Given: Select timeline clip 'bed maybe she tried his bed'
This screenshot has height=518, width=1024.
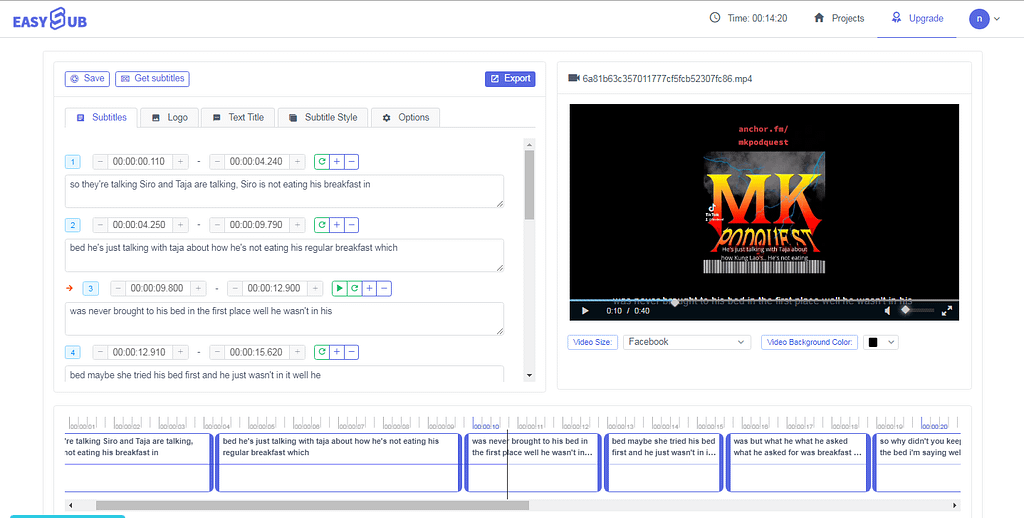Looking at the screenshot, I should [x=664, y=462].
